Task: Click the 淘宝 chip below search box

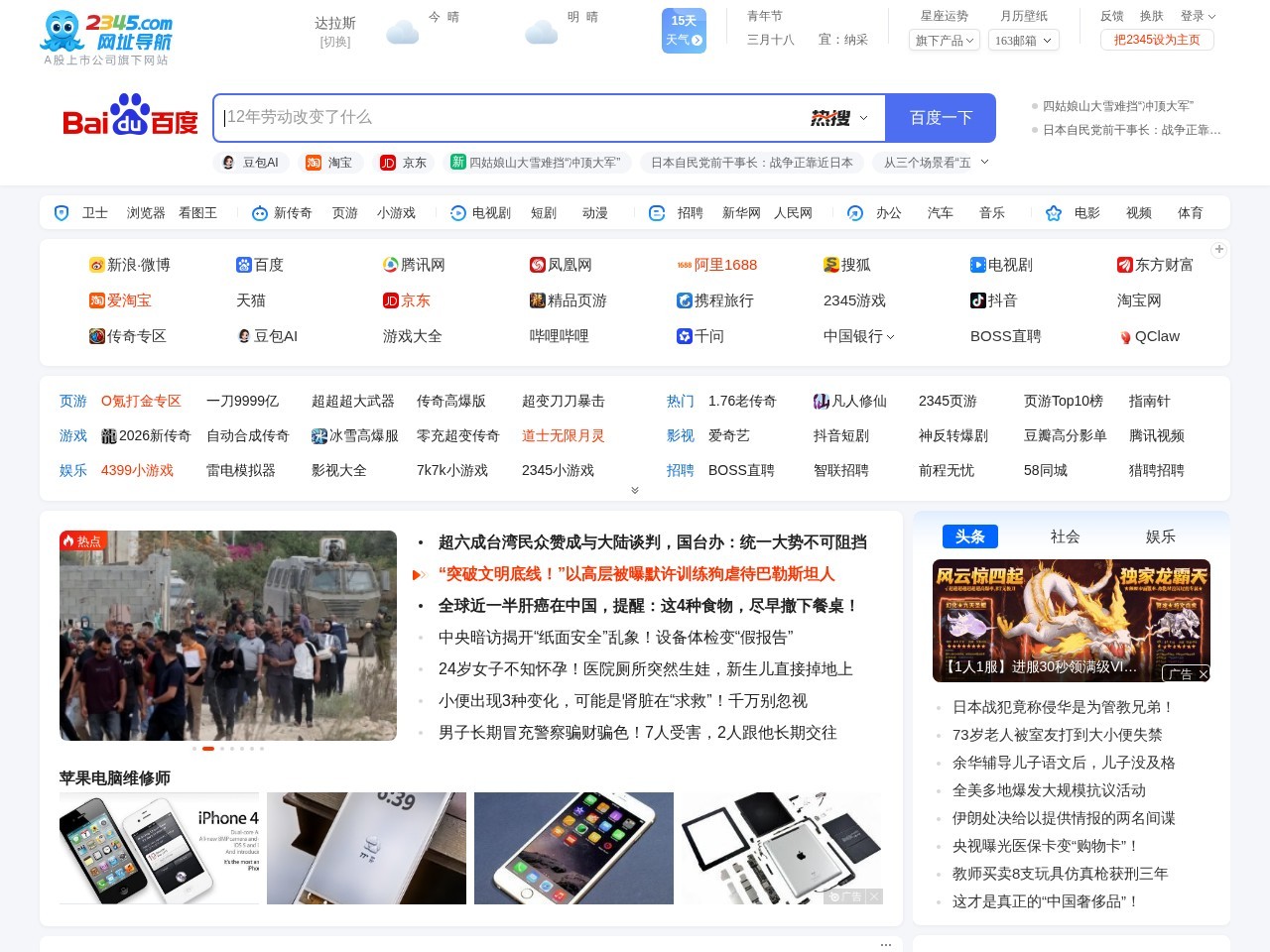Action: click(x=328, y=163)
